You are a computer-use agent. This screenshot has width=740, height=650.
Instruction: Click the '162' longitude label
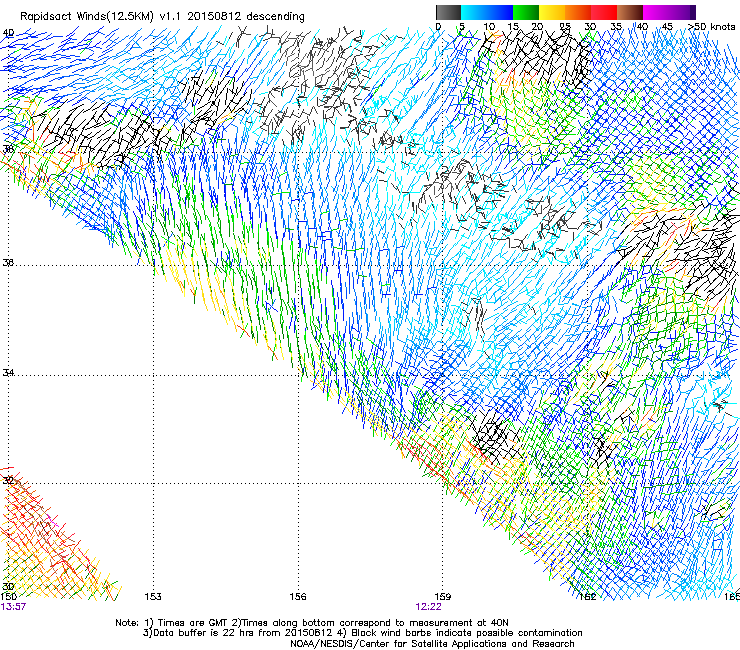(588, 597)
